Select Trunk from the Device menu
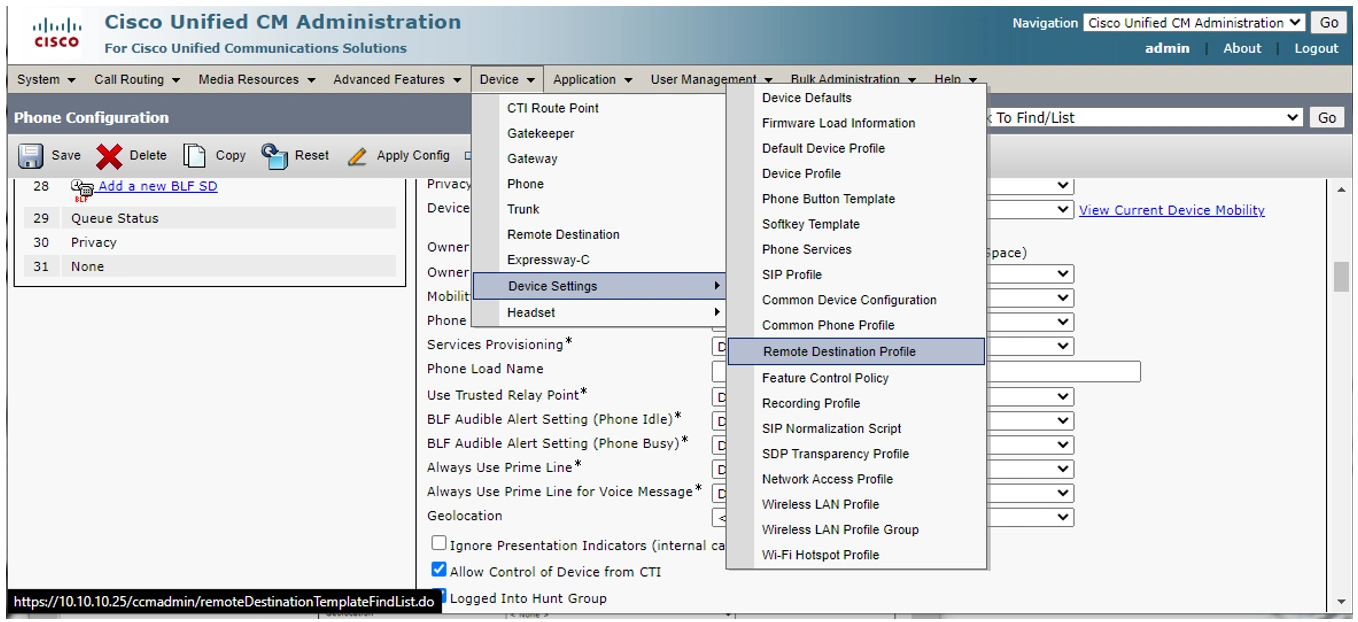Image resolution: width=1358 pixels, height=622 pixels. point(523,209)
